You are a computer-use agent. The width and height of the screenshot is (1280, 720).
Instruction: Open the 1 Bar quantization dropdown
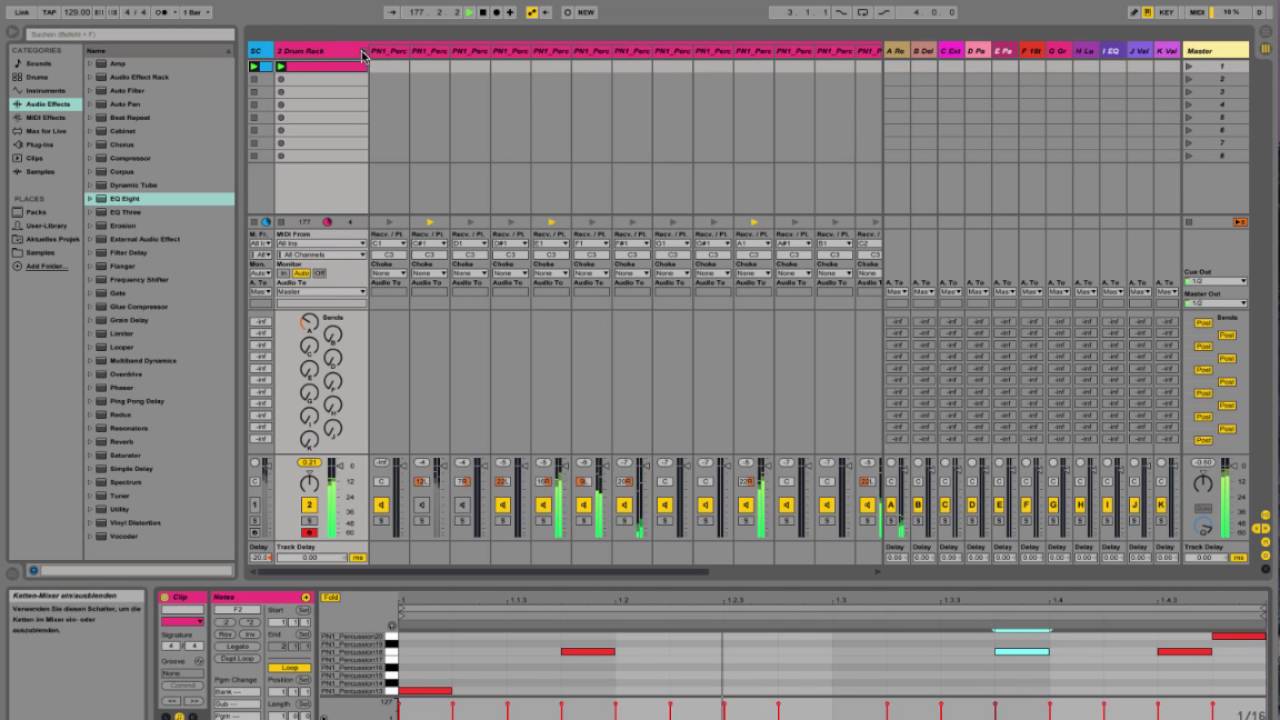tap(197, 12)
